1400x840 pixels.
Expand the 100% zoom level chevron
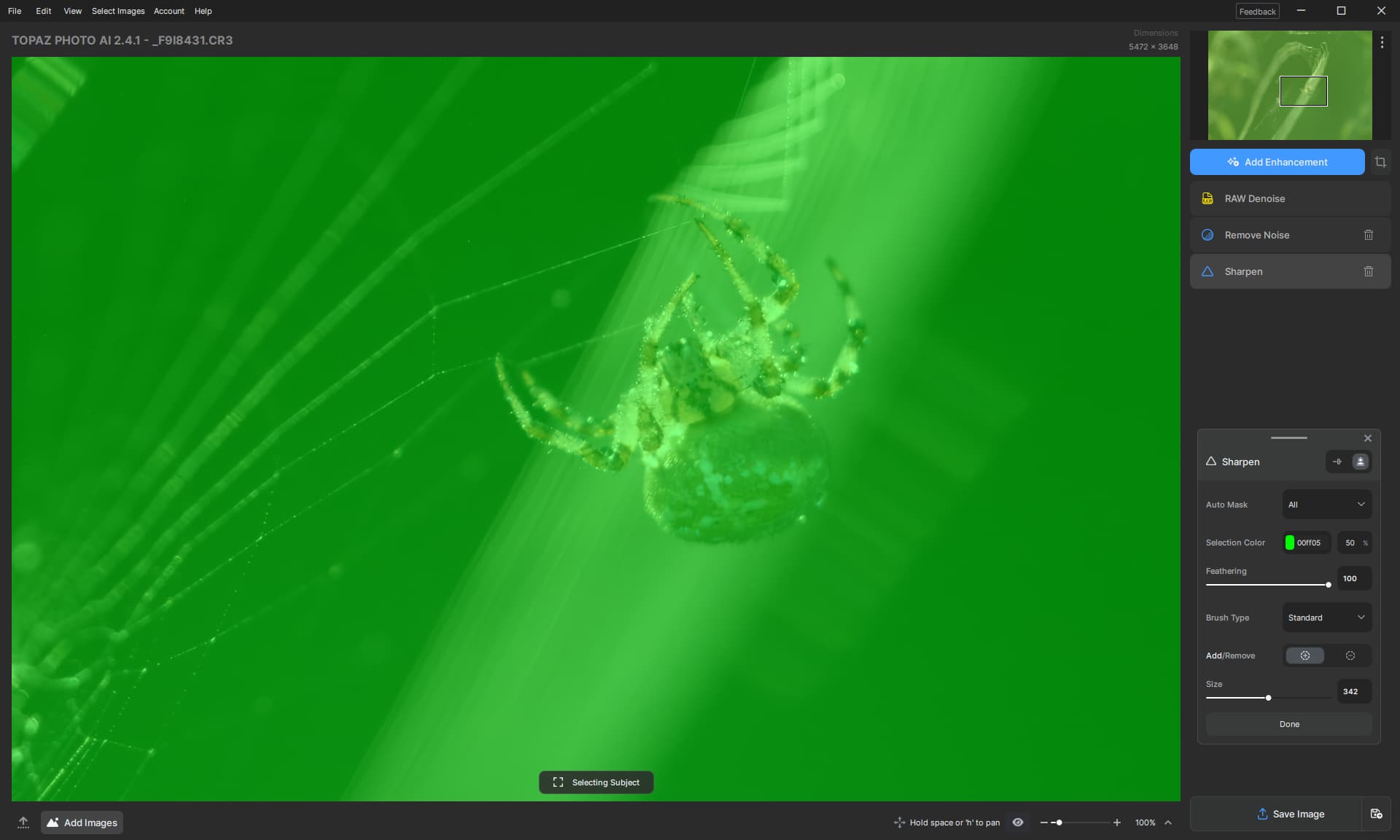(1168, 822)
